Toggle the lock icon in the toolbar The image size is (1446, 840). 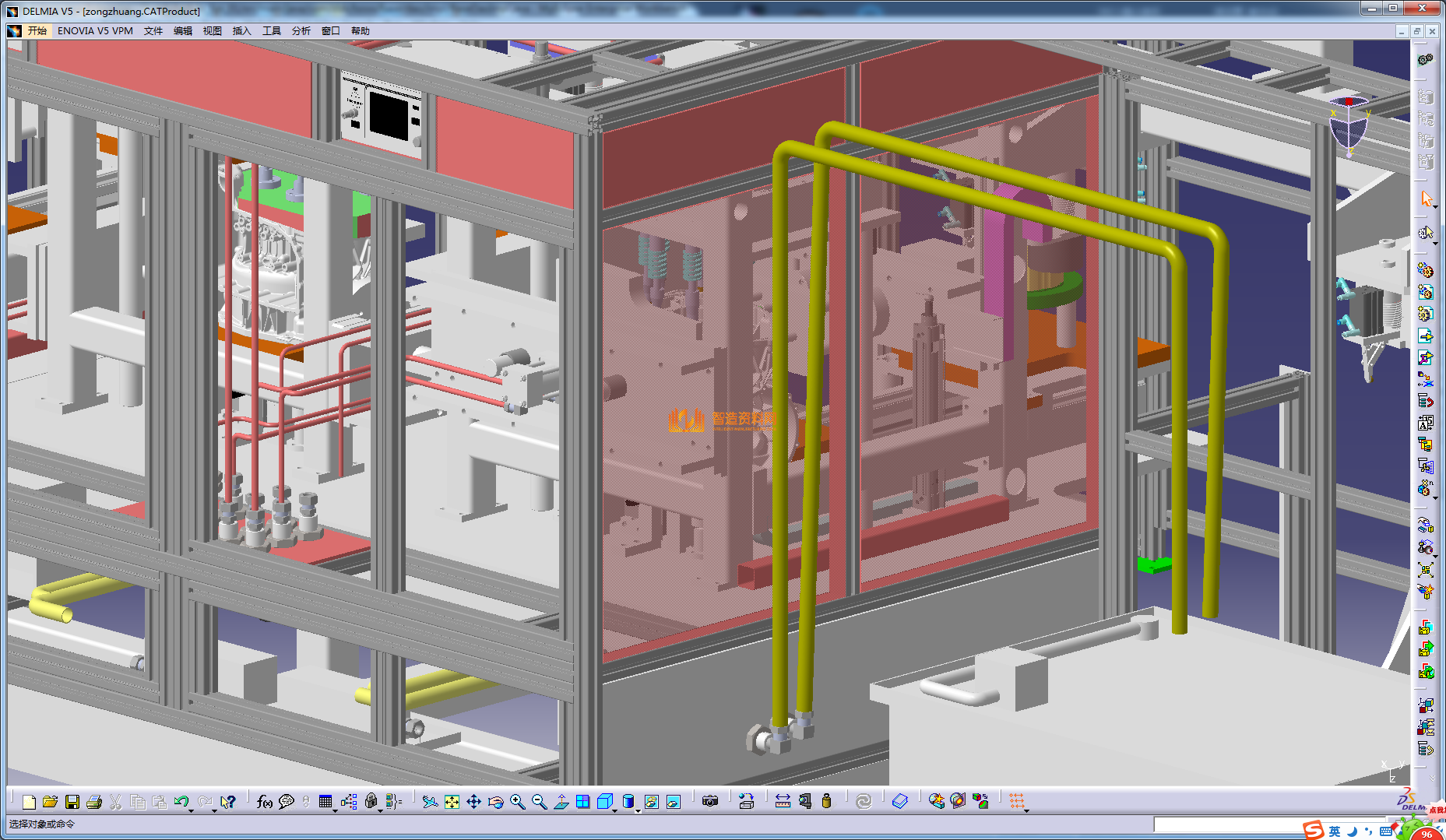[371, 802]
